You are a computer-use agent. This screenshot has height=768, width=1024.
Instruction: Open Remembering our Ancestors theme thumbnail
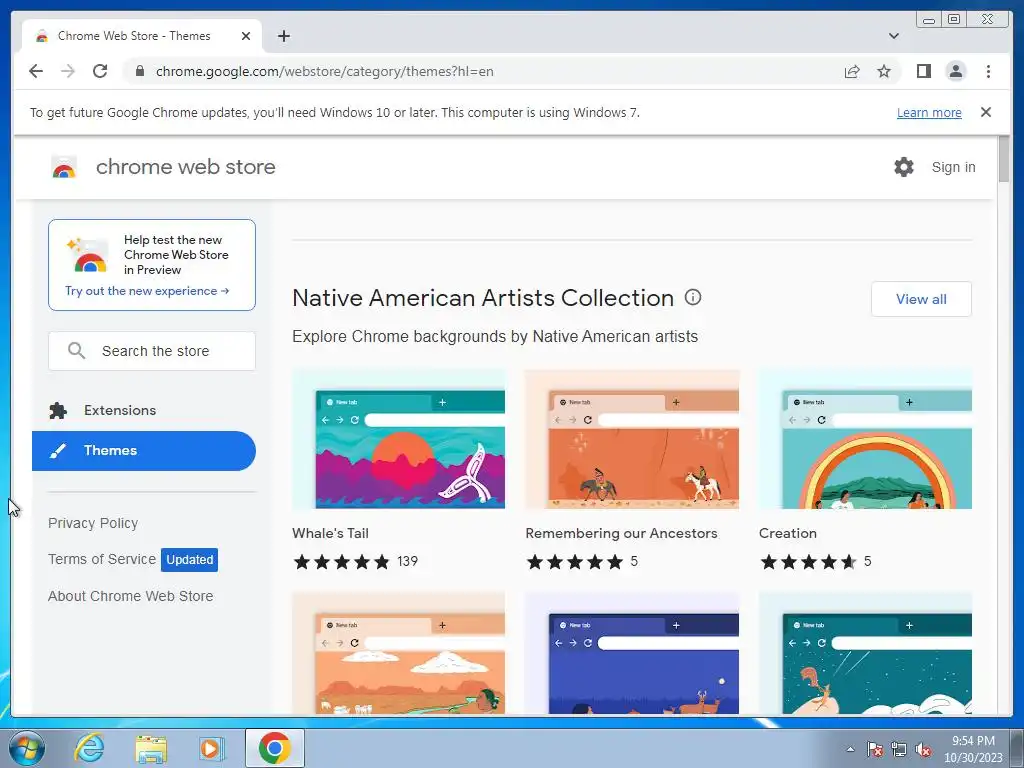click(x=632, y=440)
